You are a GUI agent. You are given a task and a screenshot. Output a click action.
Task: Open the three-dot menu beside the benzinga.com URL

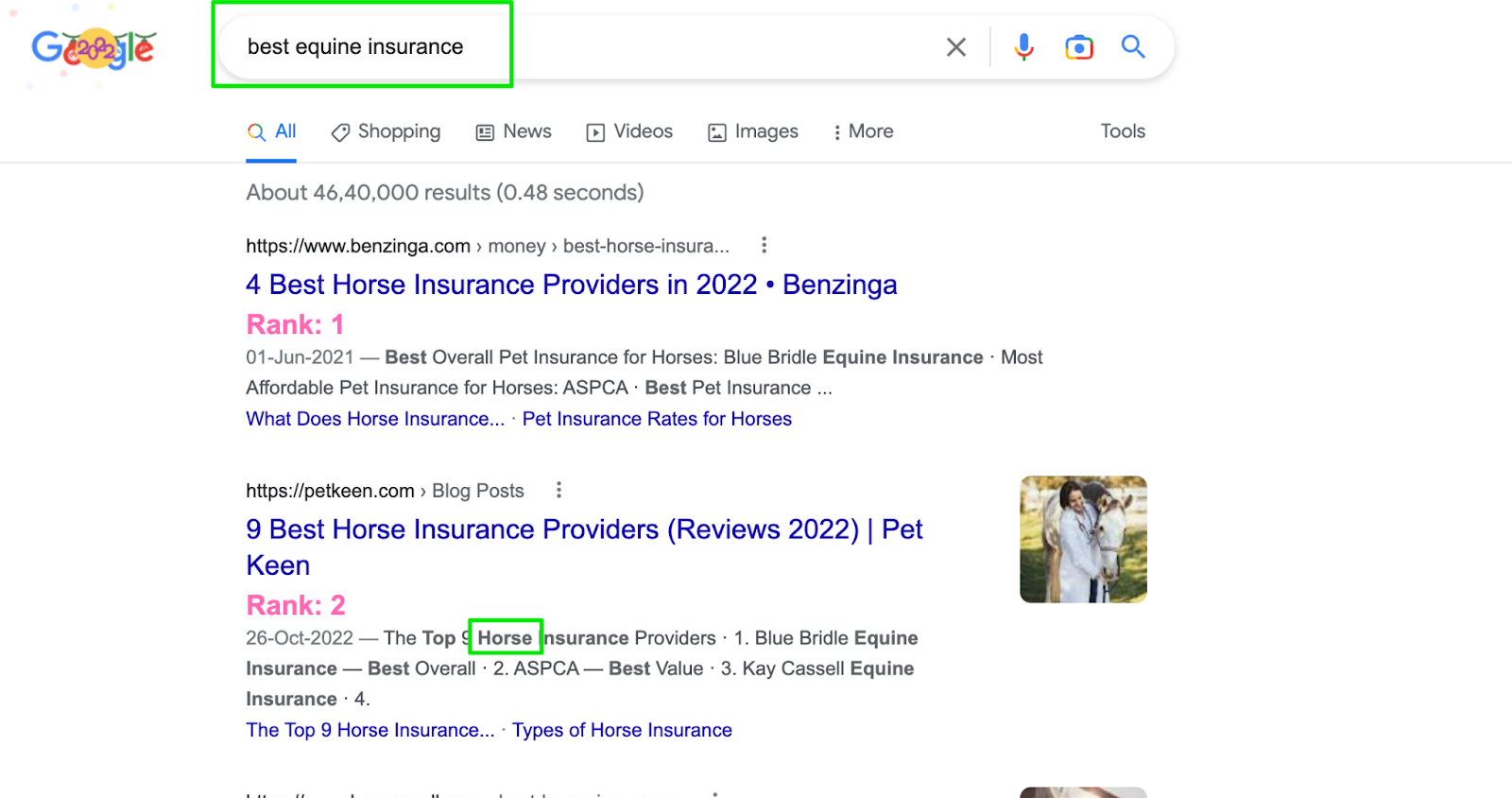pyautogui.click(x=764, y=246)
